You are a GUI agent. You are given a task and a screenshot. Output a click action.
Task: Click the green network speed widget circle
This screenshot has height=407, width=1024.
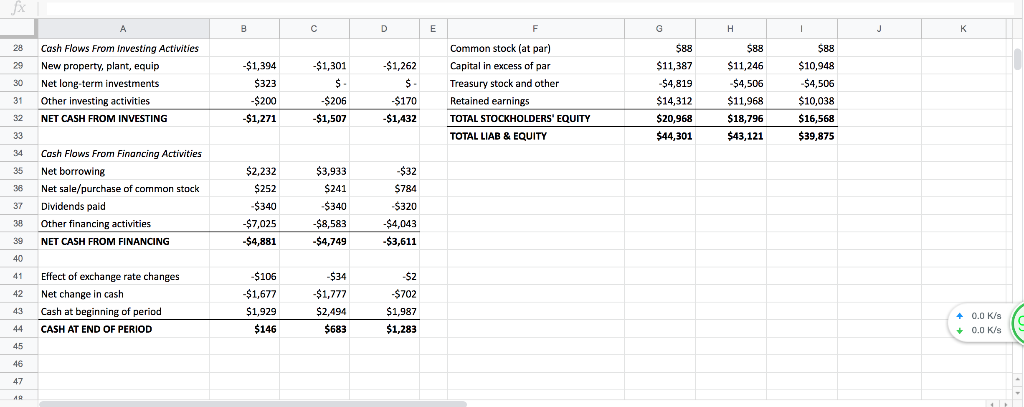coord(1017,325)
